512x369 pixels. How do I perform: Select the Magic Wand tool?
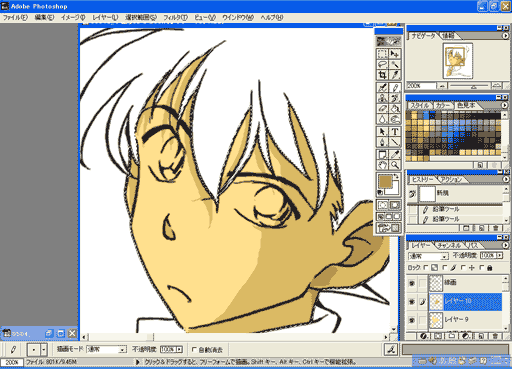coord(395,64)
